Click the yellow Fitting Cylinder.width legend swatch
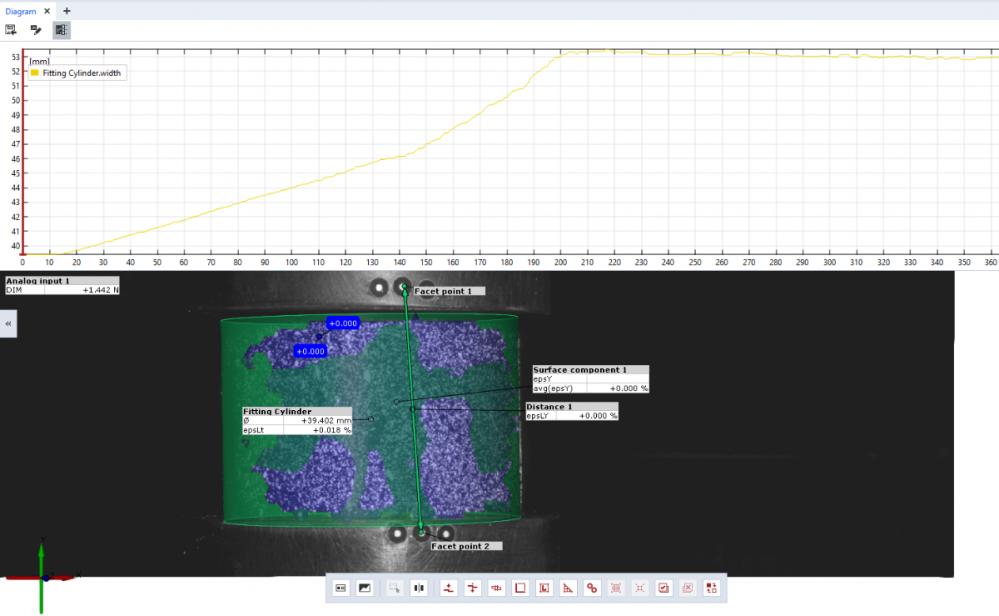This screenshot has width=999, height=616. (35, 73)
